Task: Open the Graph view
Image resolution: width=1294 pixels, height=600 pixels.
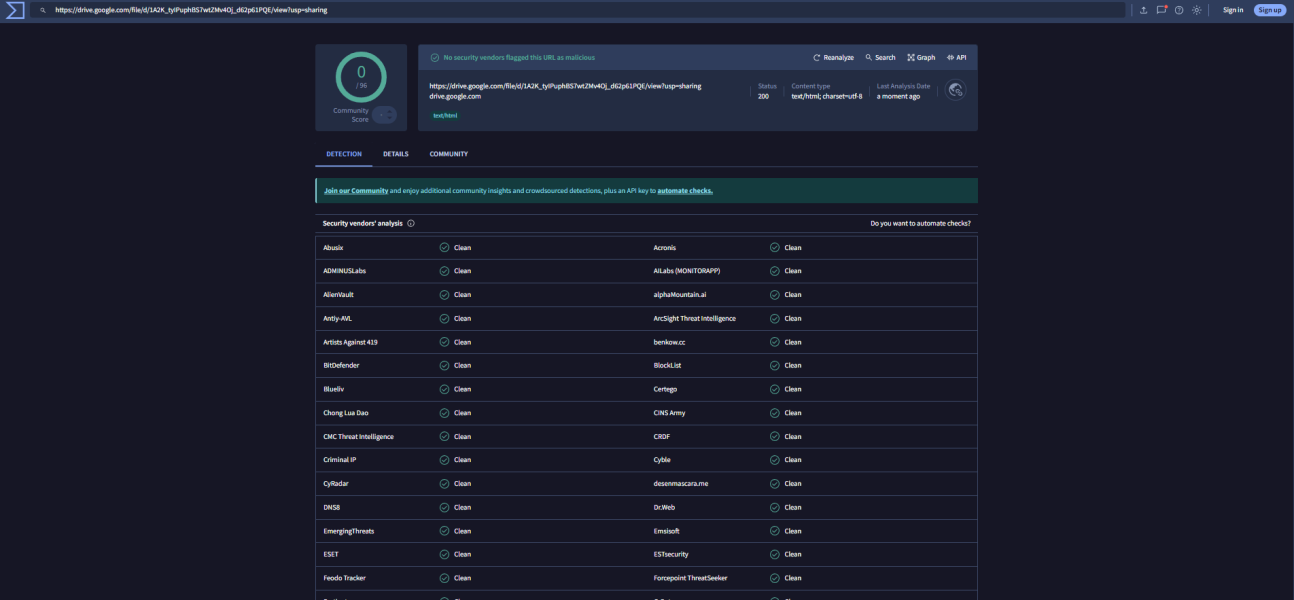Action: coord(921,58)
